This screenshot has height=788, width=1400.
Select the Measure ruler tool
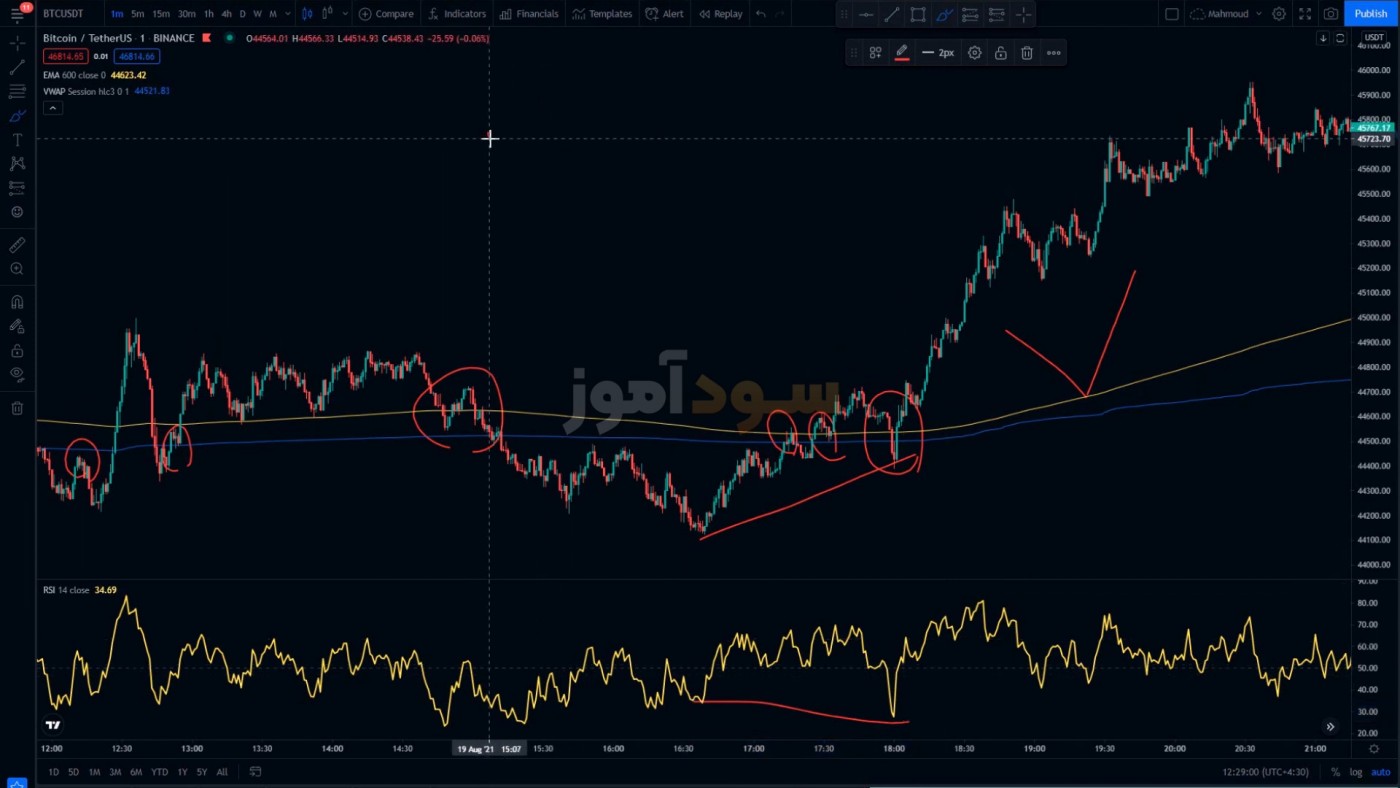[17, 245]
